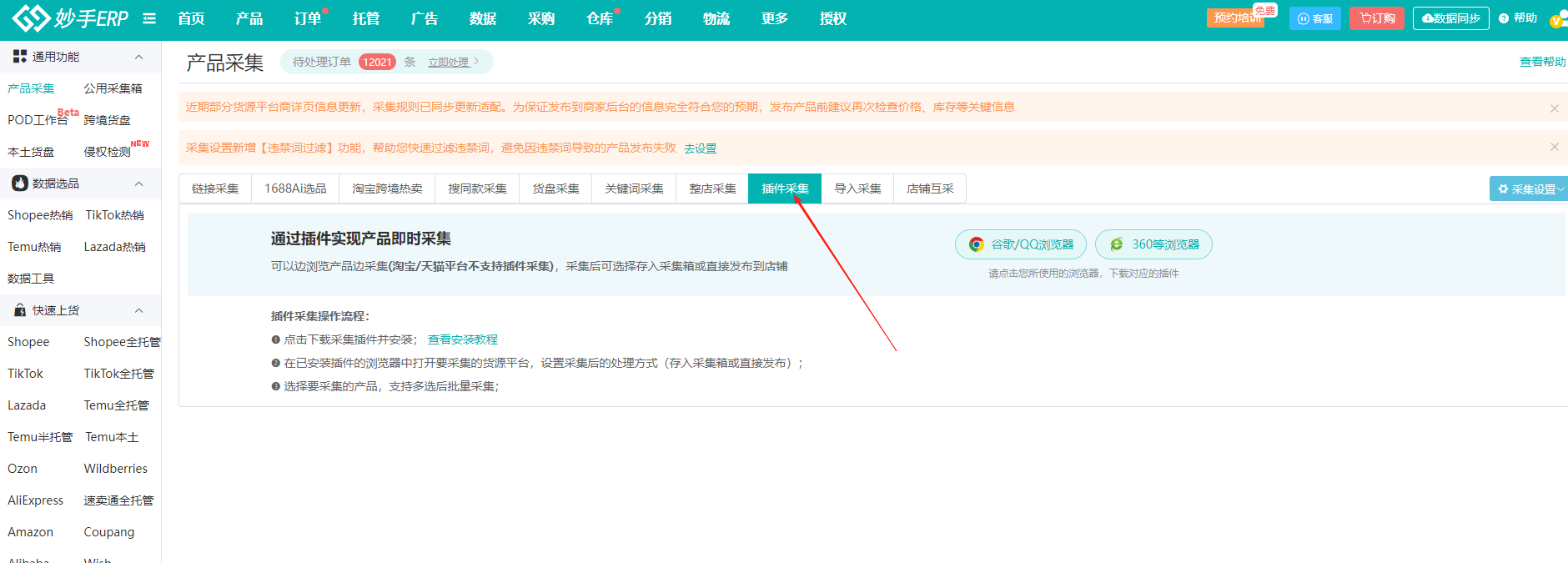1568x563 pixels.
Task: Click the 数据同步 cloud button
Action: pos(1450,18)
